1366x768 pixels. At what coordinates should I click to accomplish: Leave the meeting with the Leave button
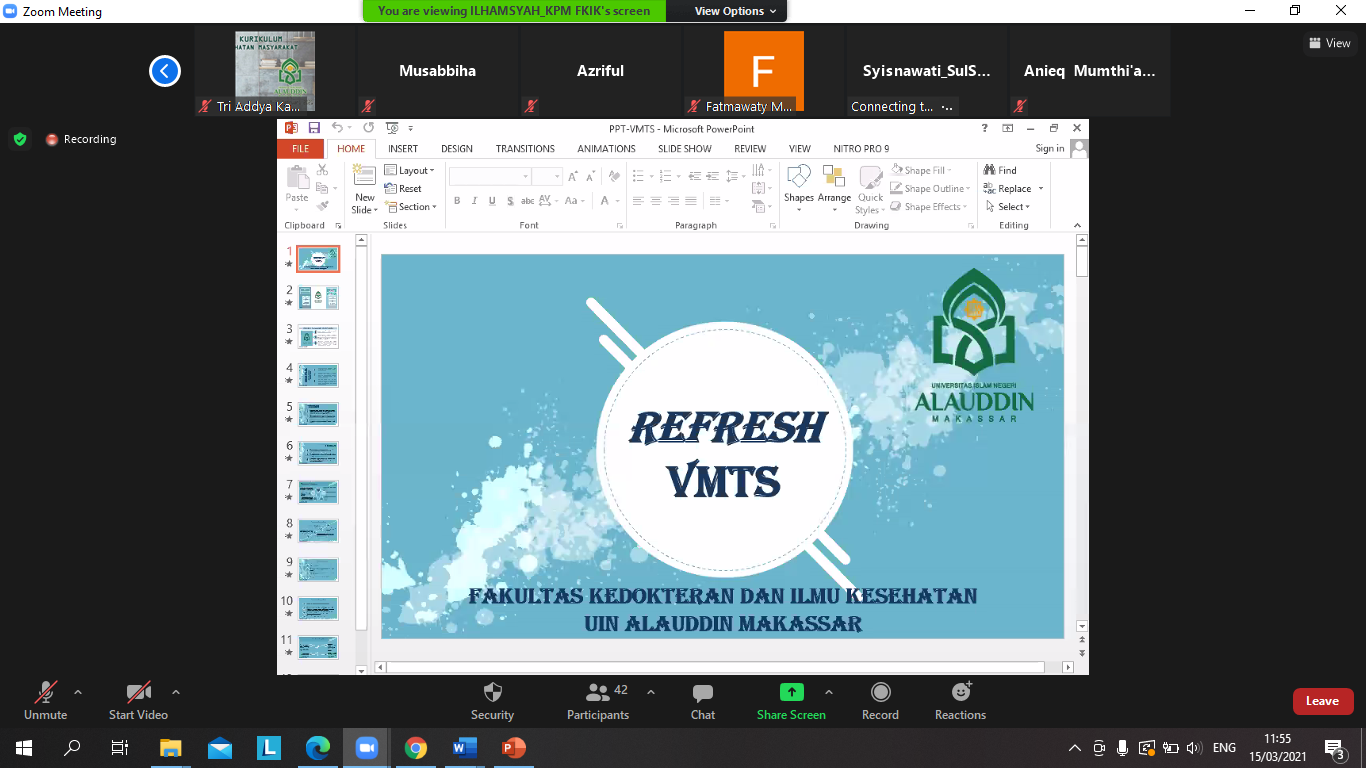1322,701
